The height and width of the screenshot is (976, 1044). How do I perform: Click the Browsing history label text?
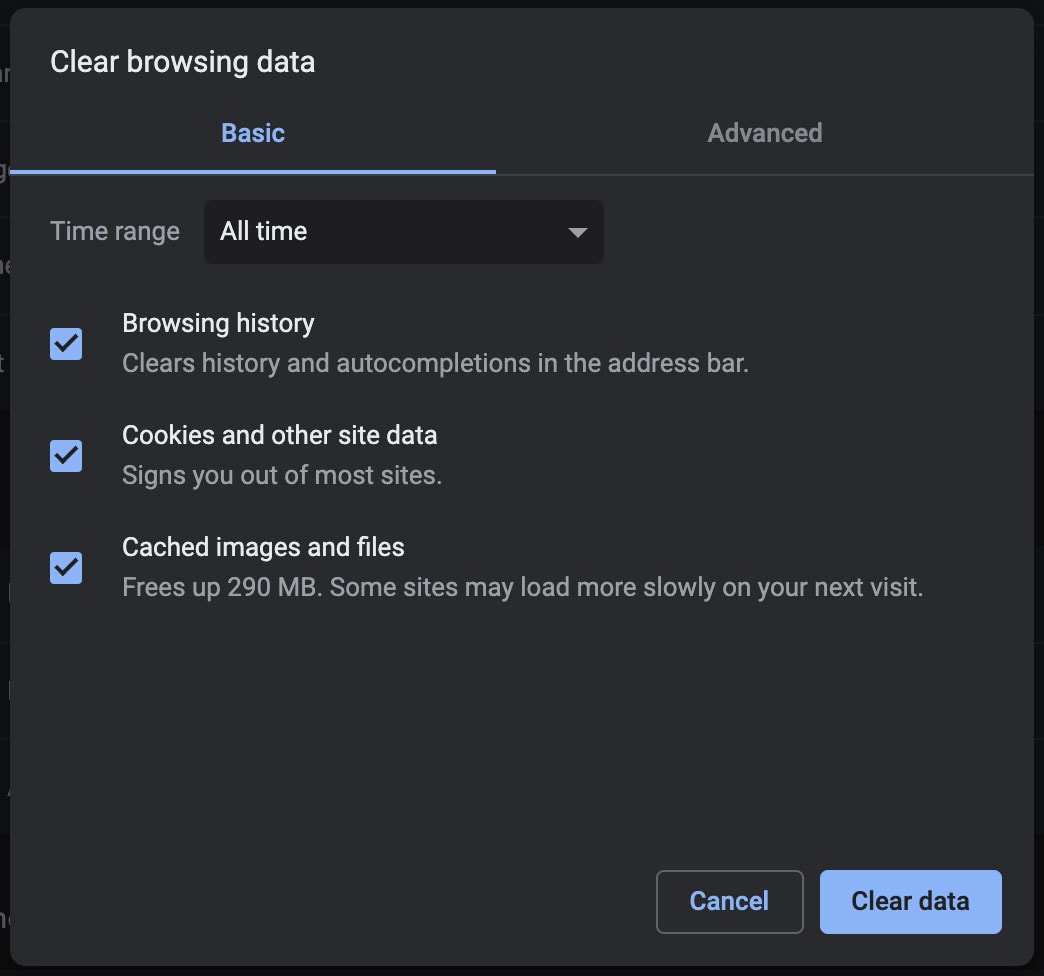(x=218, y=323)
